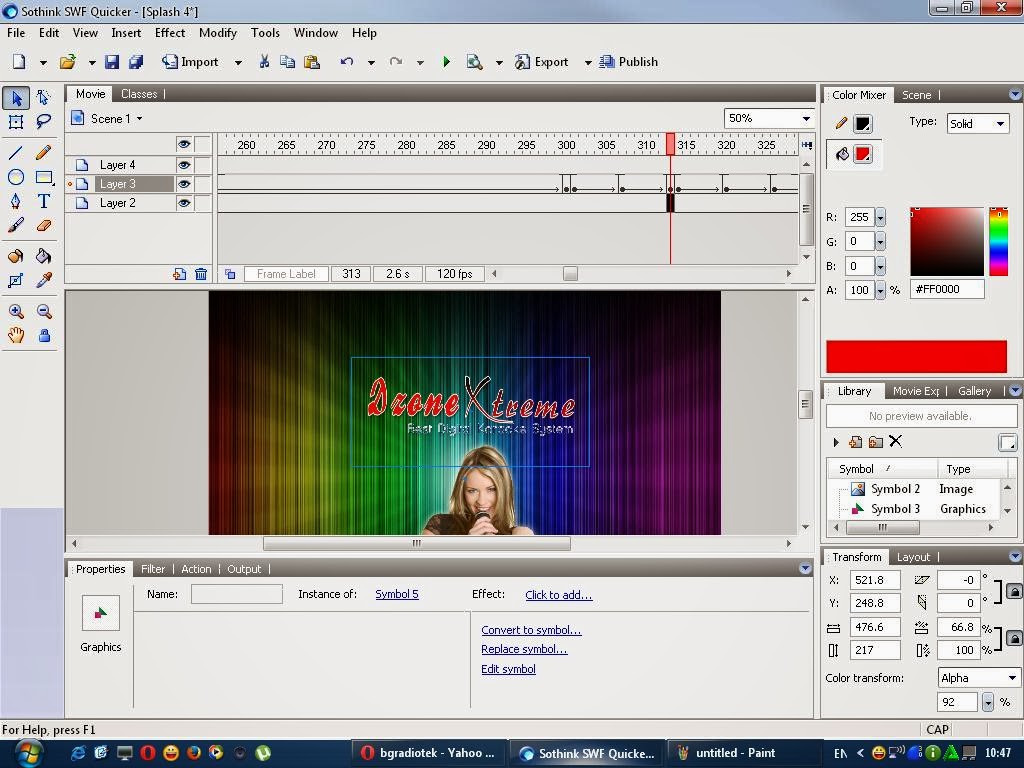Click the black stroke color swatch
This screenshot has height=768, width=1024.
click(863, 123)
